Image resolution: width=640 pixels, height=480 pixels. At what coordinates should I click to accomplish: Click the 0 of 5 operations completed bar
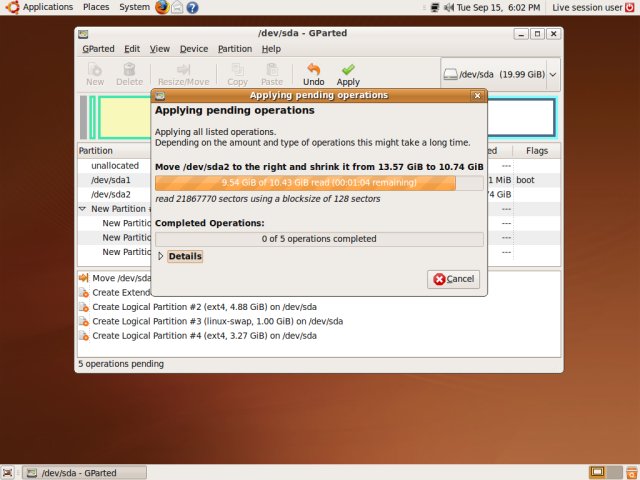(319, 239)
